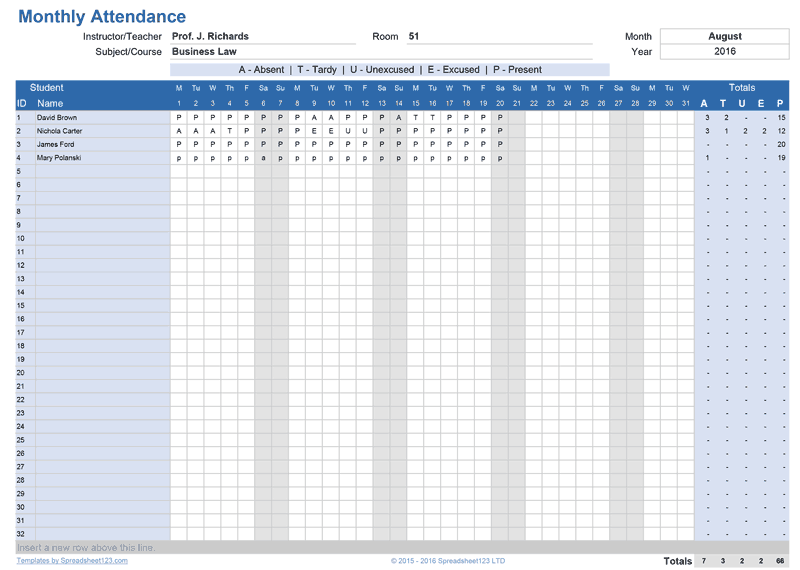The width and height of the screenshot is (800, 570).
Task: Select the 'James Ford' student name
Action: pos(55,145)
